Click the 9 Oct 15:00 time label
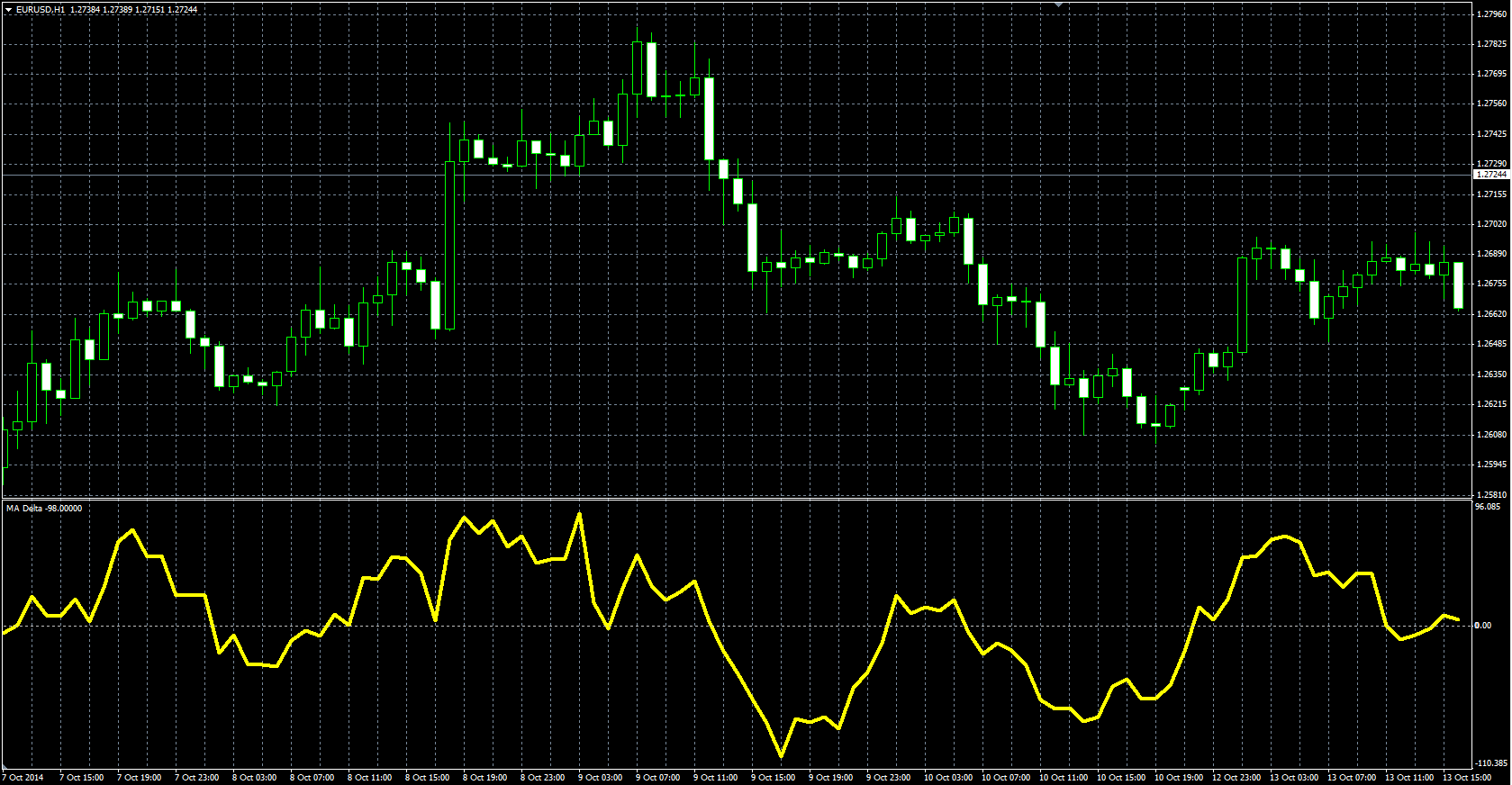1512x785 pixels. (x=774, y=777)
